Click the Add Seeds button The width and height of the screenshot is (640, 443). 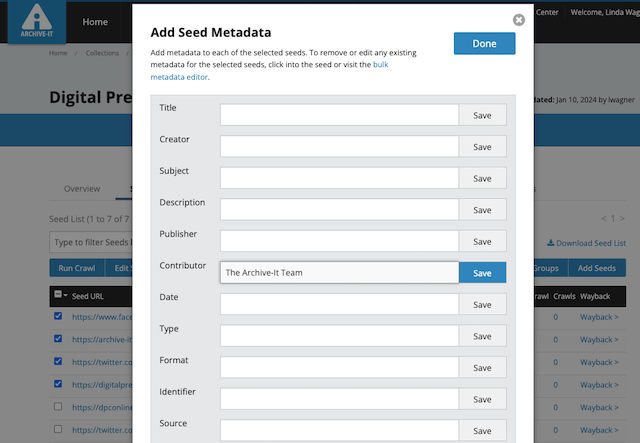tap(597, 268)
